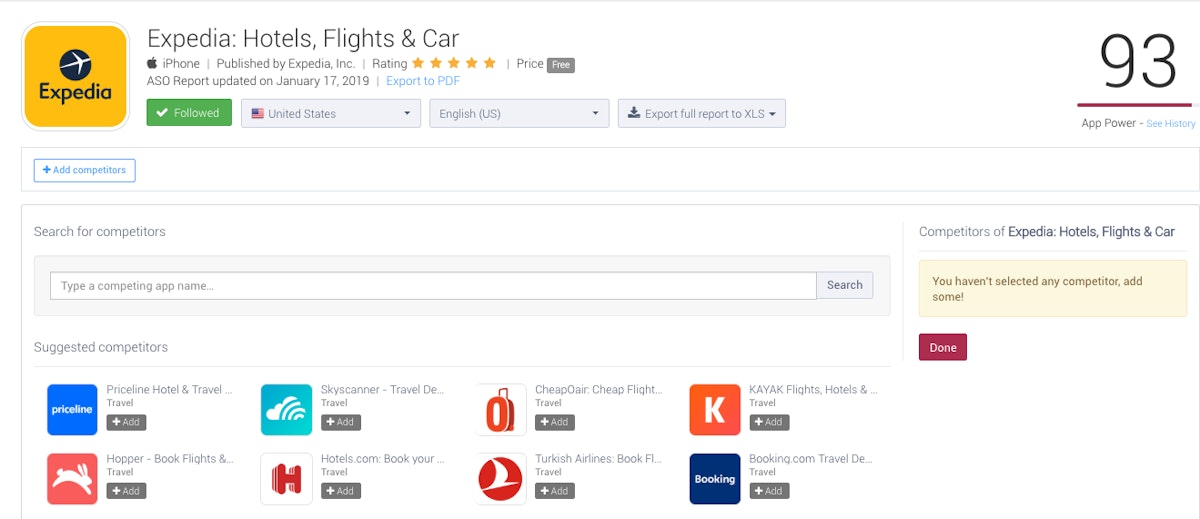
Task: Open the United States country dropdown
Action: click(x=330, y=114)
